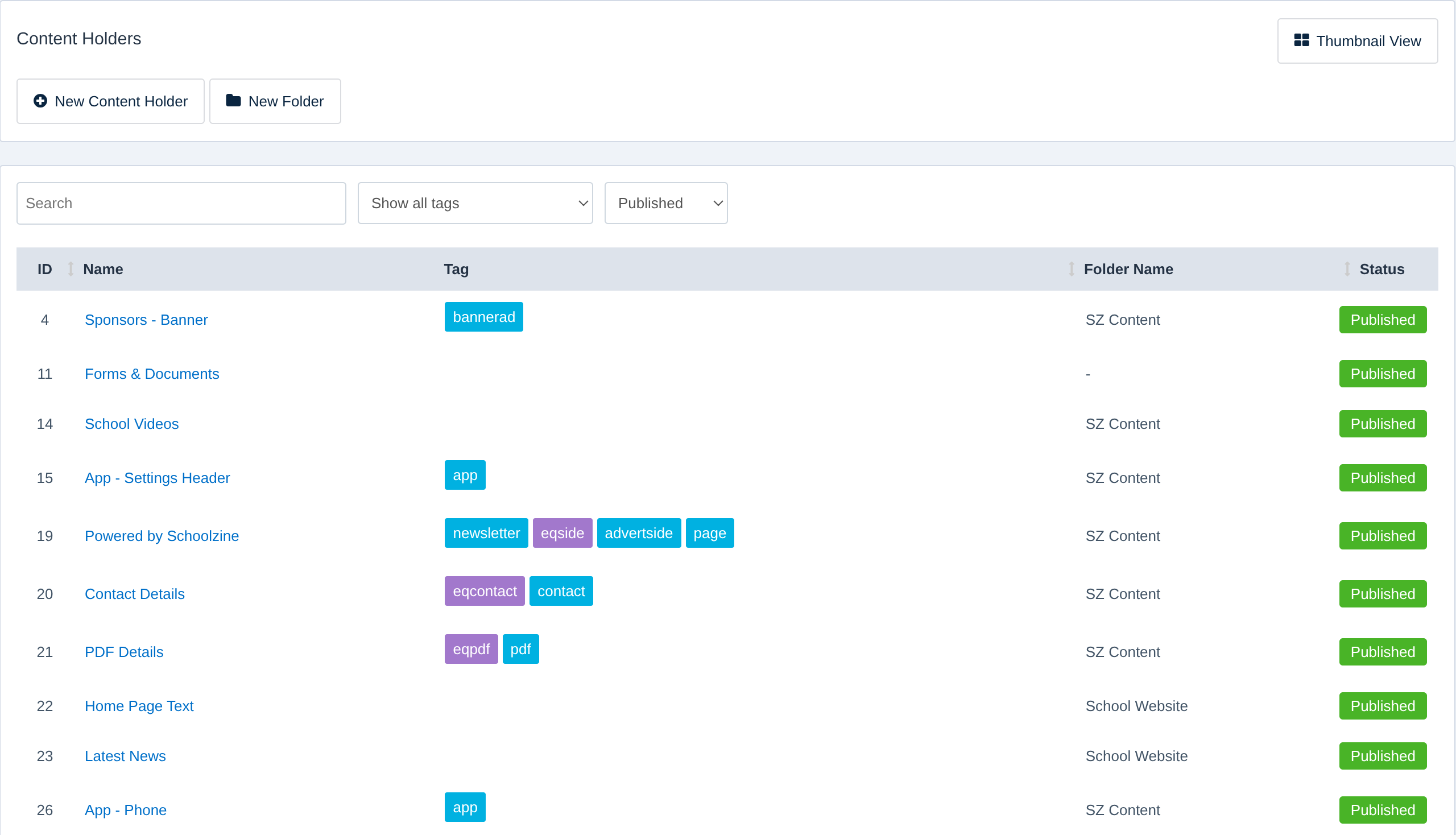The width and height of the screenshot is (1456, 835).
Task: Toggle Published status on Latest News
Action: pyautogui.click(x=1383, y=756)
